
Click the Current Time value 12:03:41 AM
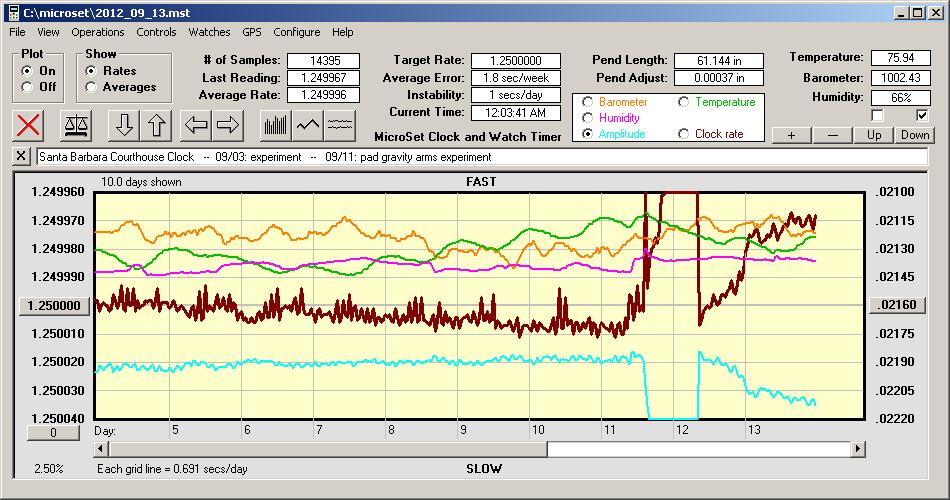pos(516,112)
